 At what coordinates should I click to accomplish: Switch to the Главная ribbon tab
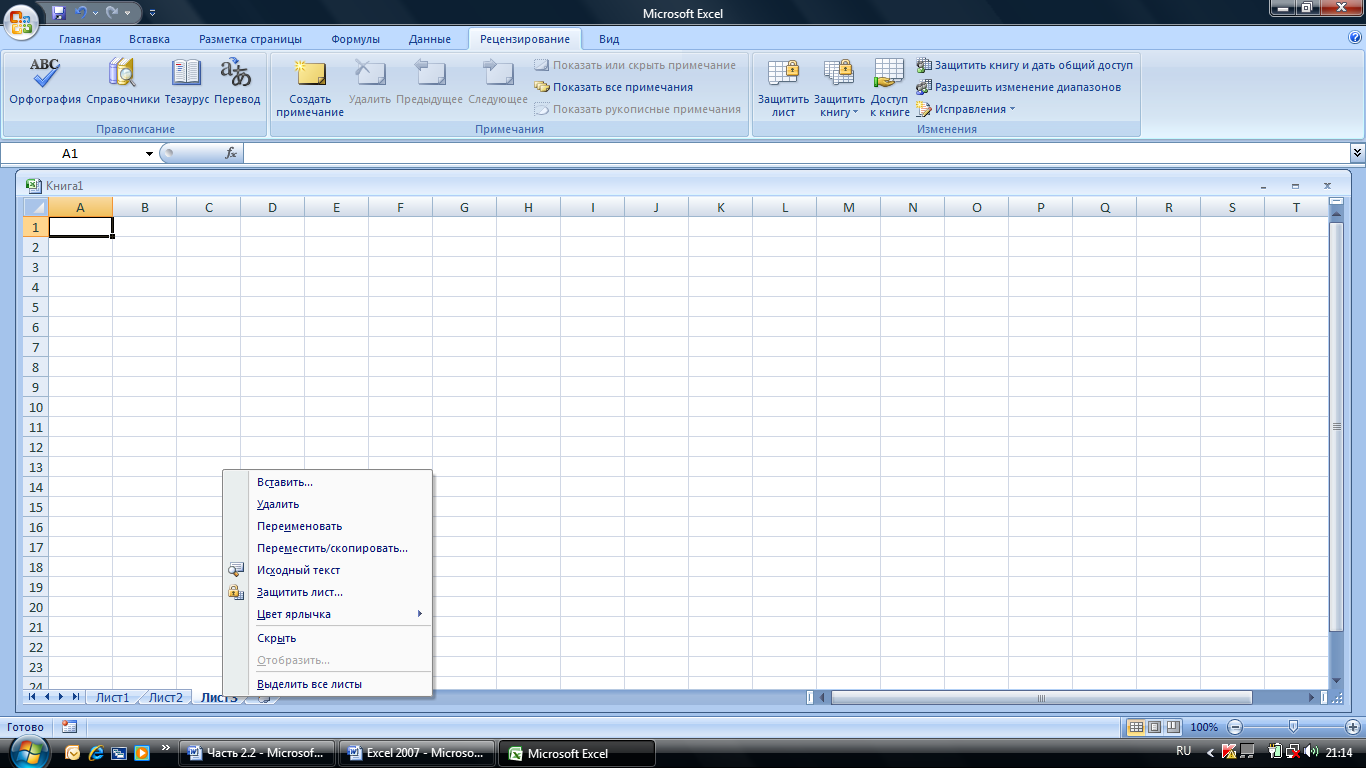80,39
